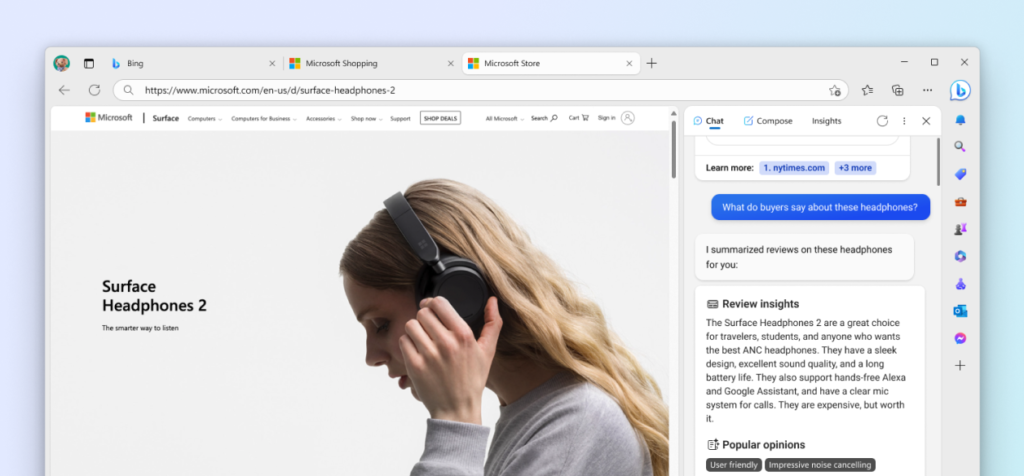Viewport: 1024px width, 476px height.
Task: Click the Sign in link text
Action: tap(607, 118)
